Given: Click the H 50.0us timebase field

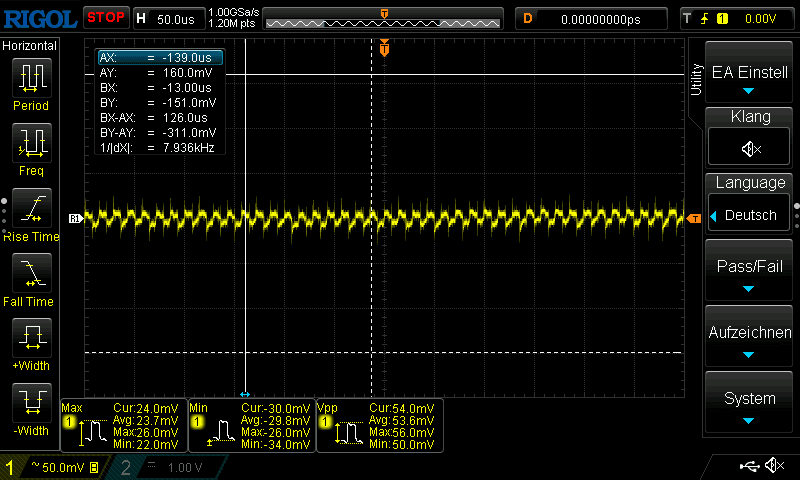Looking at the screenshot, I should [x=168, y=19].
